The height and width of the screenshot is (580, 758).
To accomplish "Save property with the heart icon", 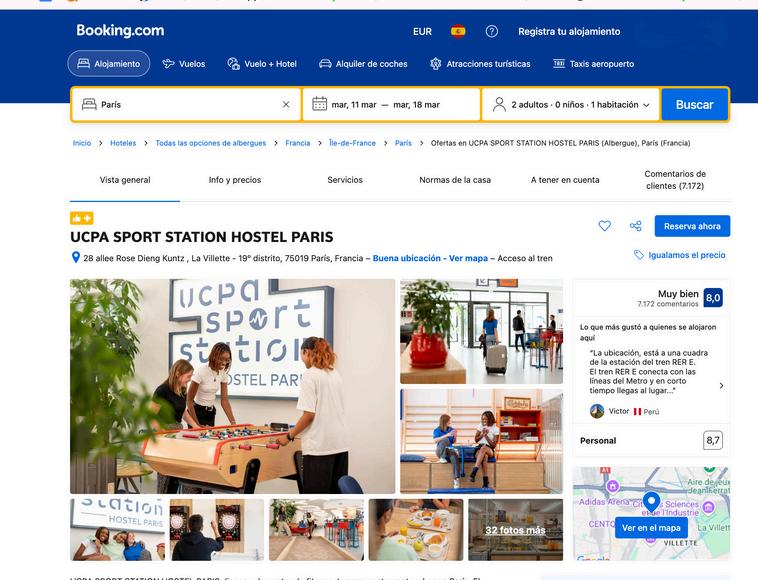I will (x=604, y=226).
